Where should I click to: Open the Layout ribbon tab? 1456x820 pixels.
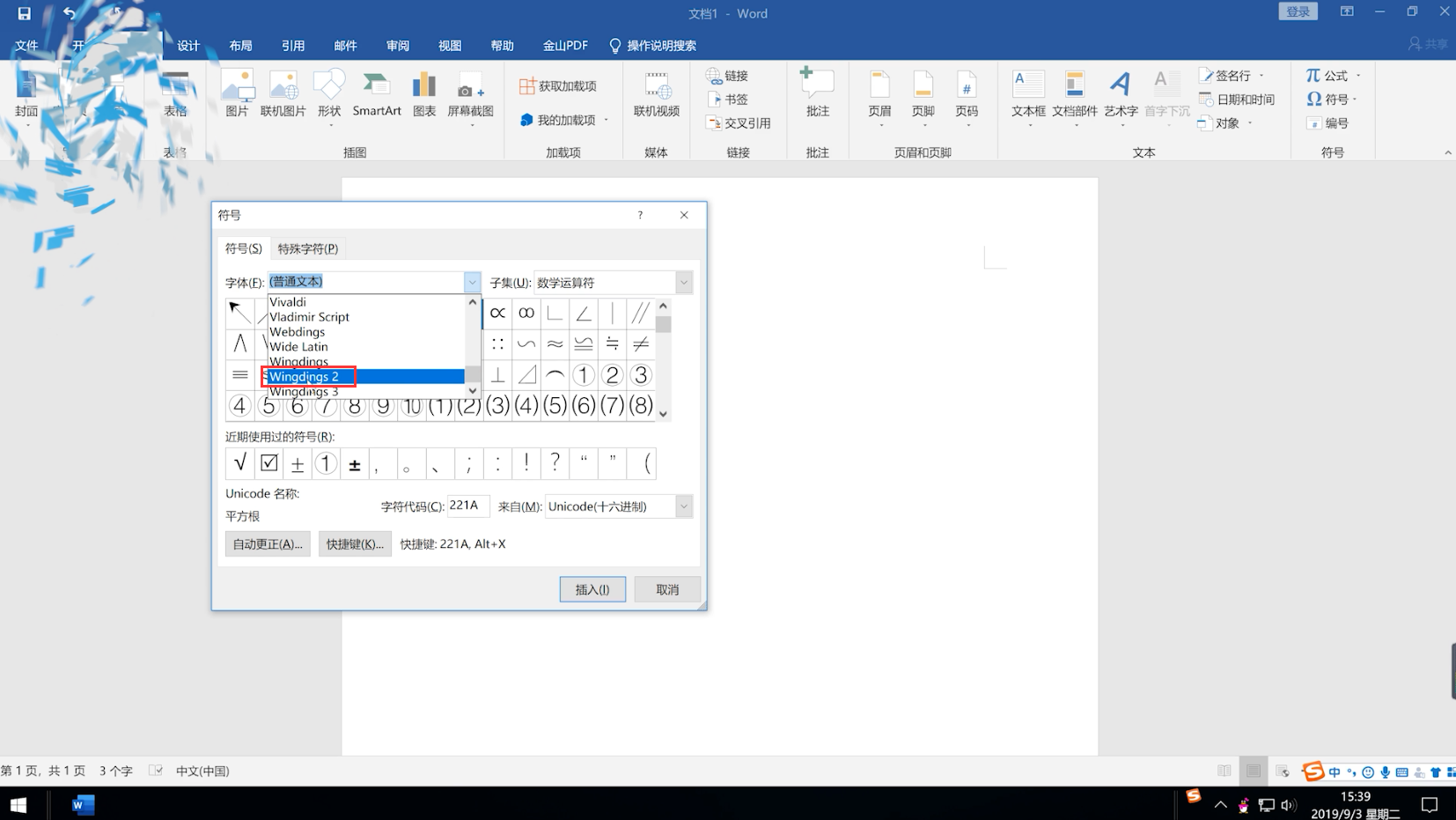coord(240,46)
